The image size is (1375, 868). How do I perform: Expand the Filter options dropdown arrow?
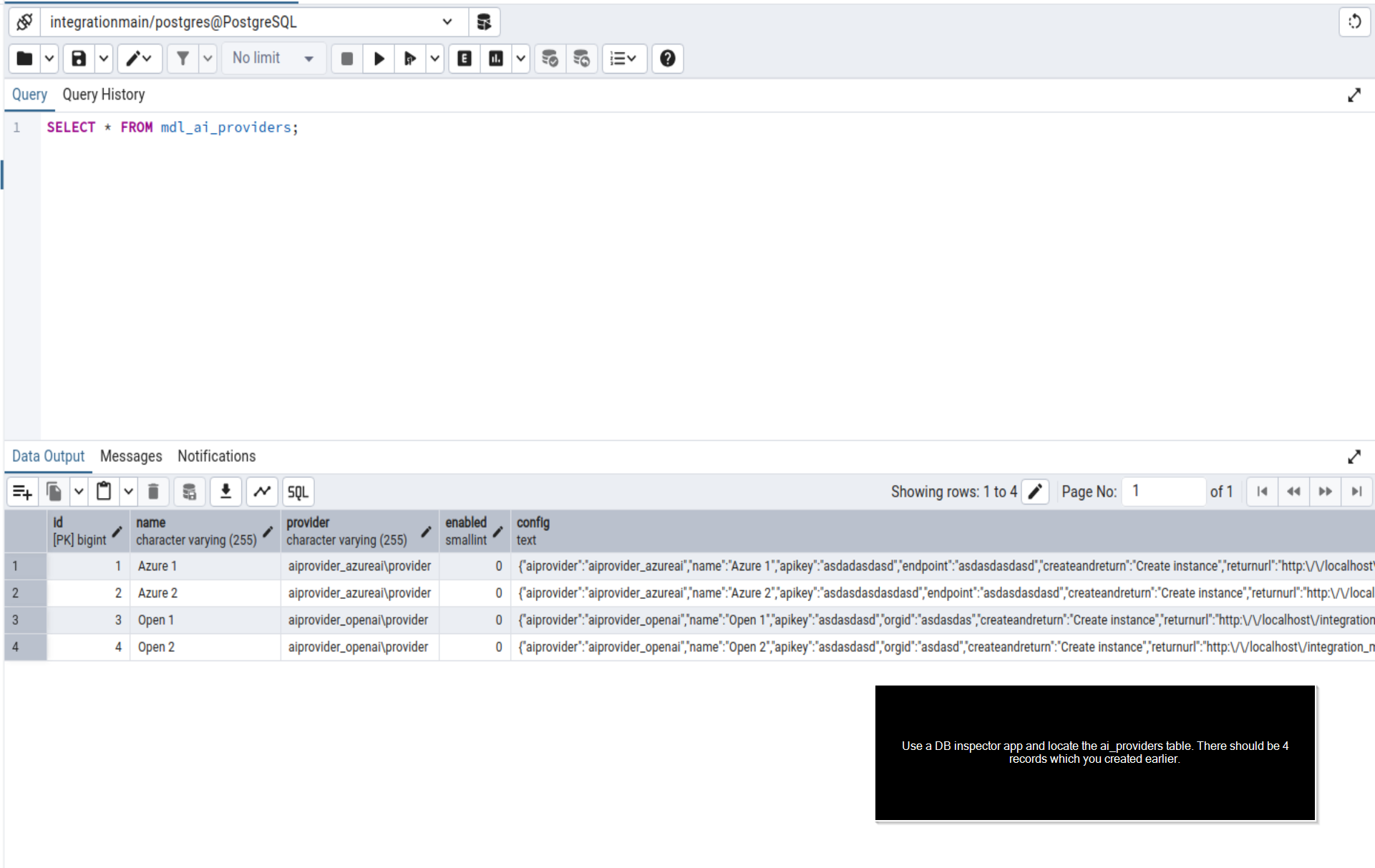tap(208, 59)
